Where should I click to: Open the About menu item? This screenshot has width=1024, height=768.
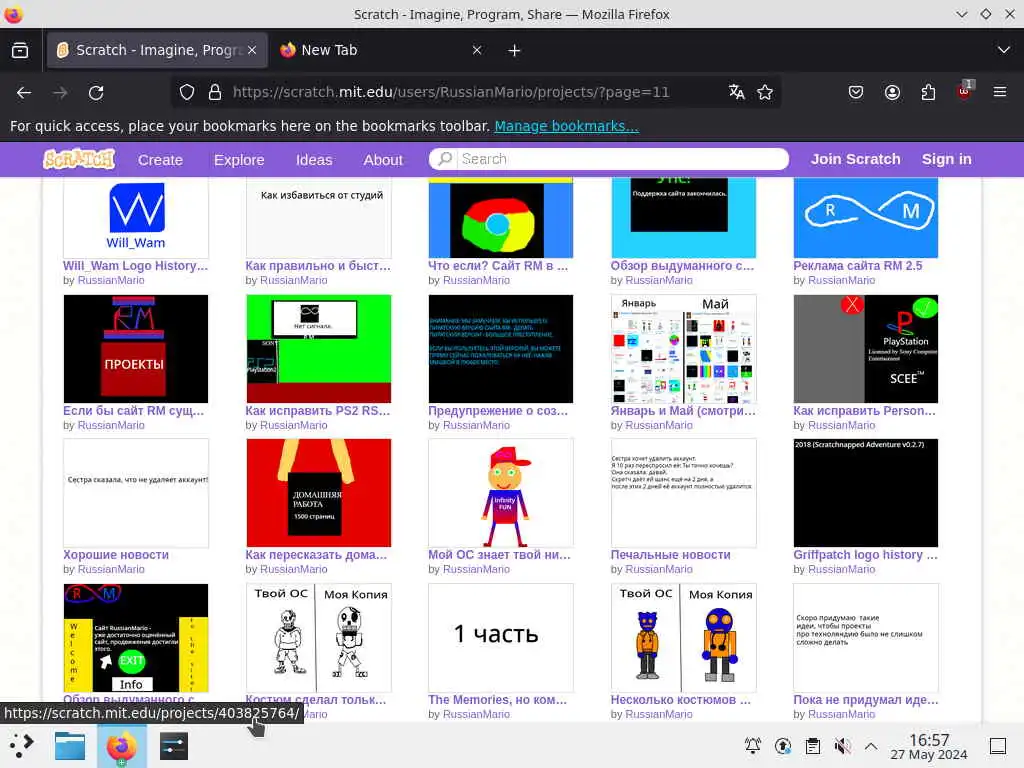pos(383,160)
